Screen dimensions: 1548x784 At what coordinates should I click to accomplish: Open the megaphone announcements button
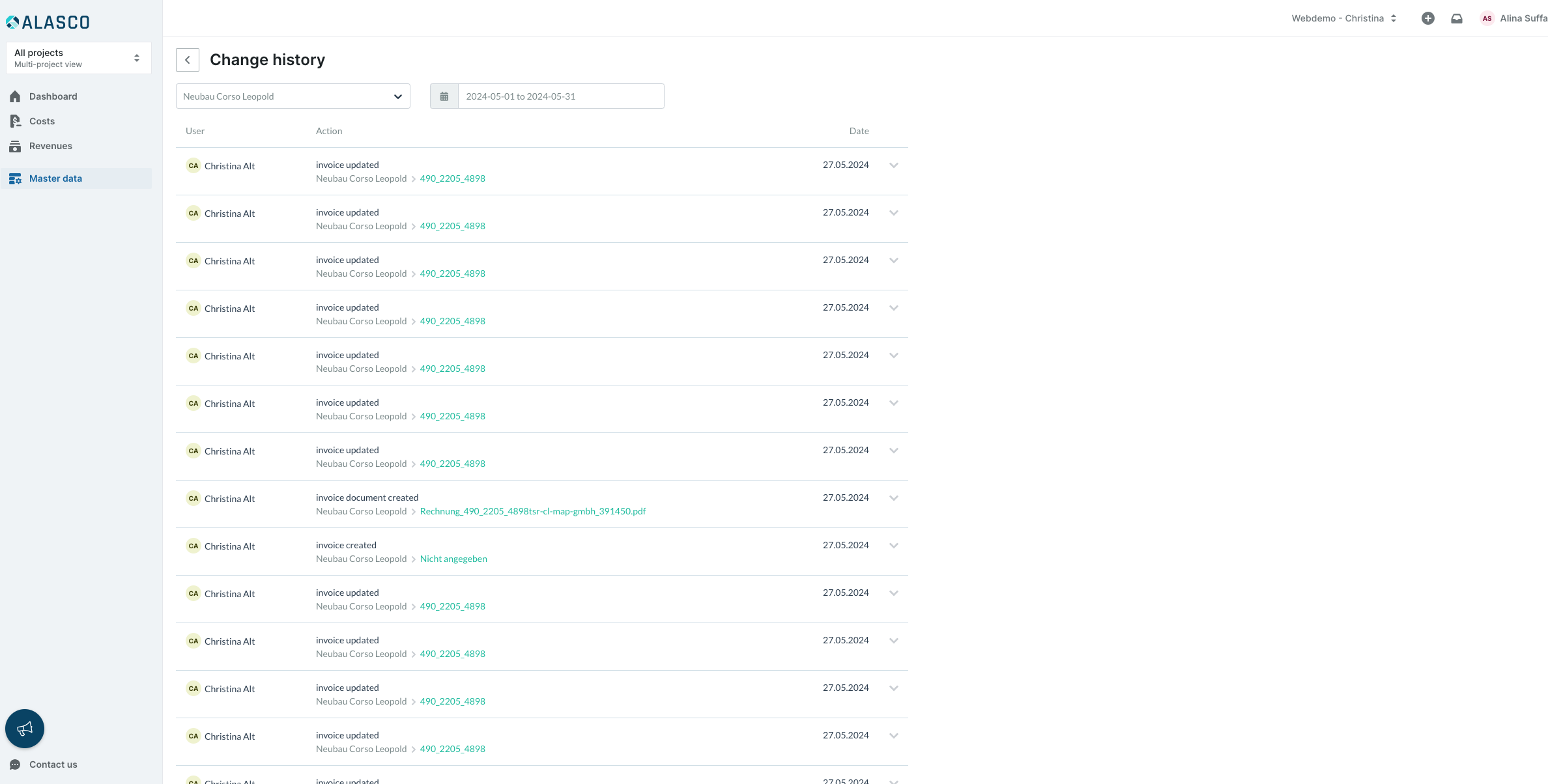coord(25,729)
